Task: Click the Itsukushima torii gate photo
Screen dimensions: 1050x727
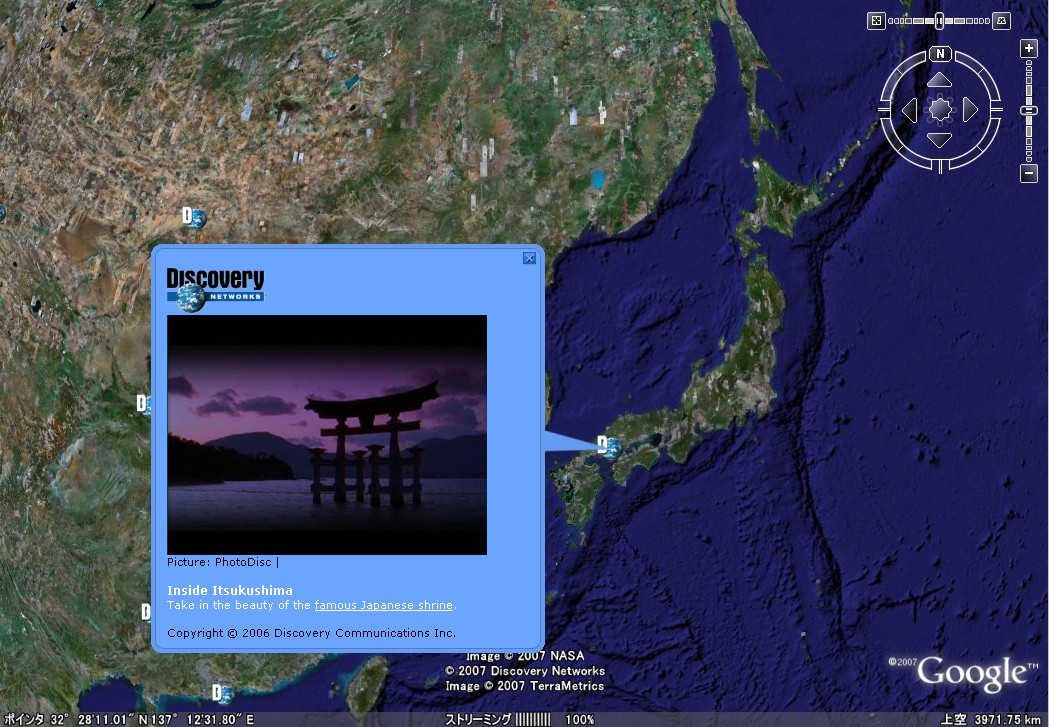Action: [327, 434]
